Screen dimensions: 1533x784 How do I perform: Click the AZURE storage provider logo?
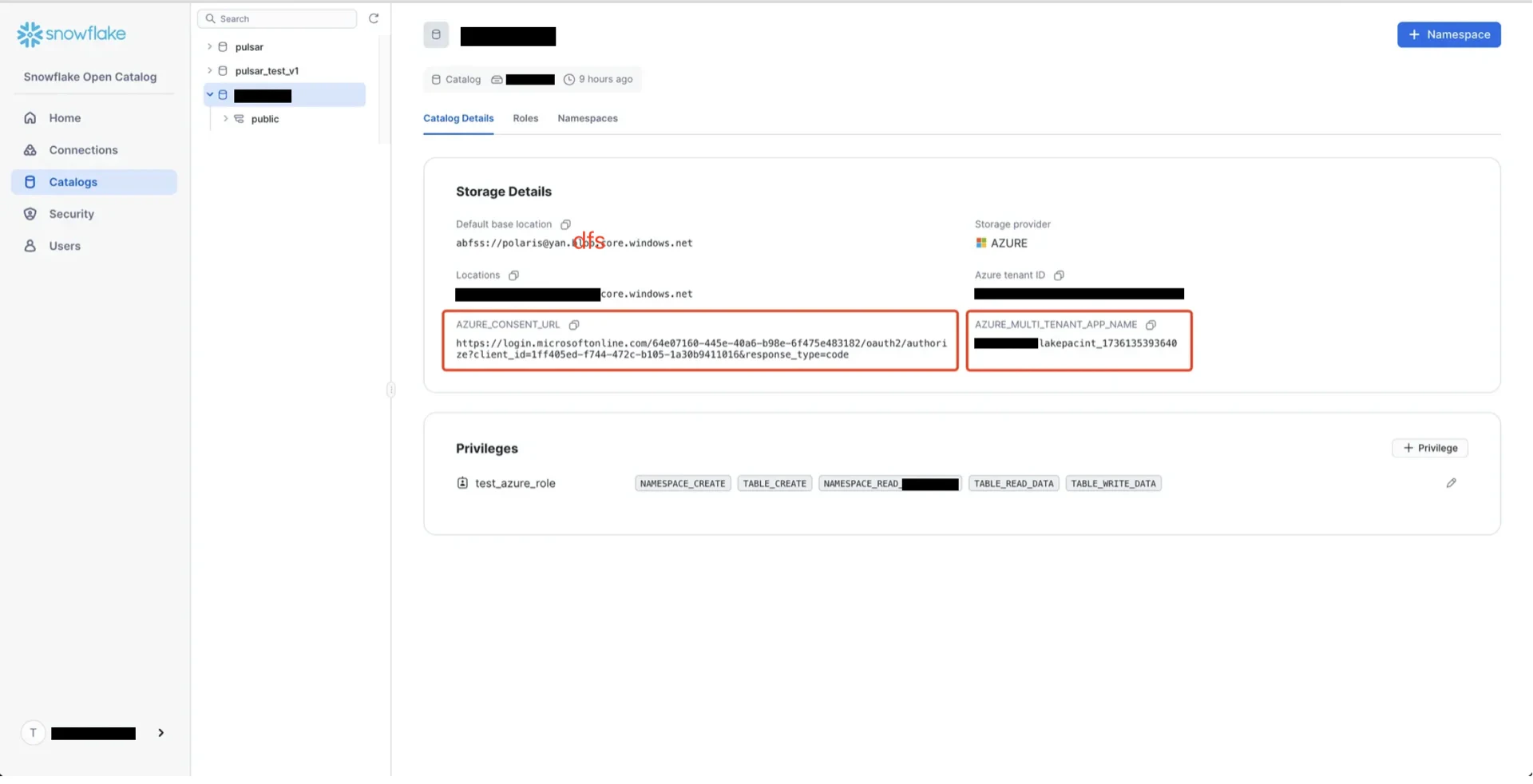coord(981,243)
